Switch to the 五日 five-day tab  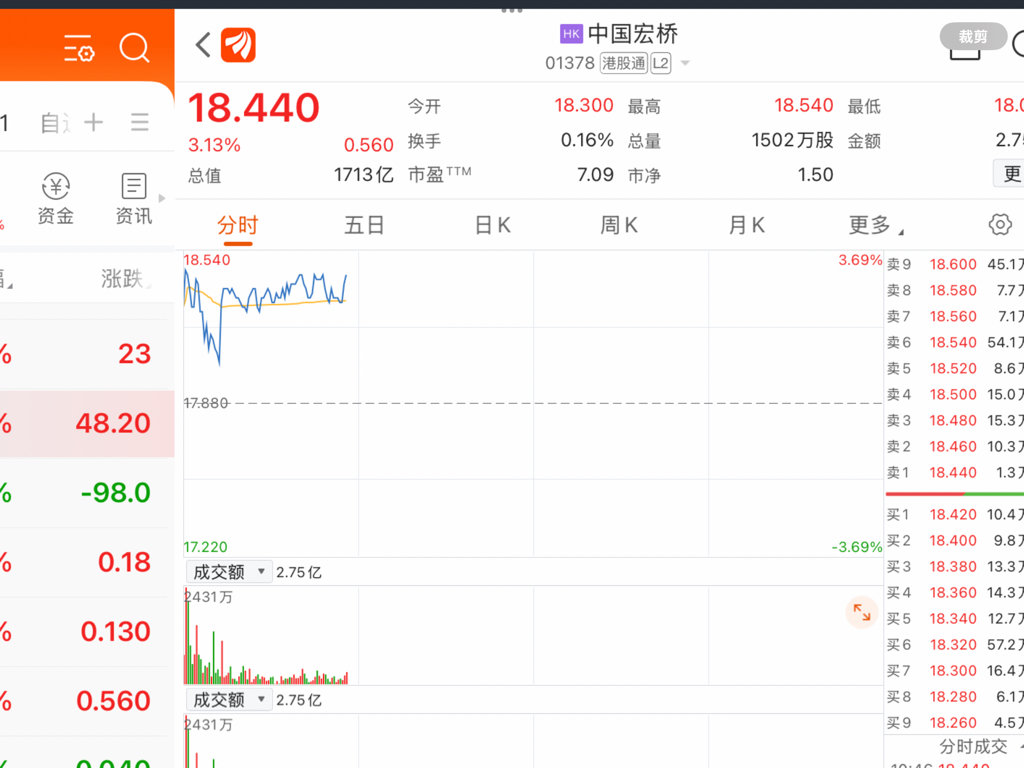coord(364,225)
